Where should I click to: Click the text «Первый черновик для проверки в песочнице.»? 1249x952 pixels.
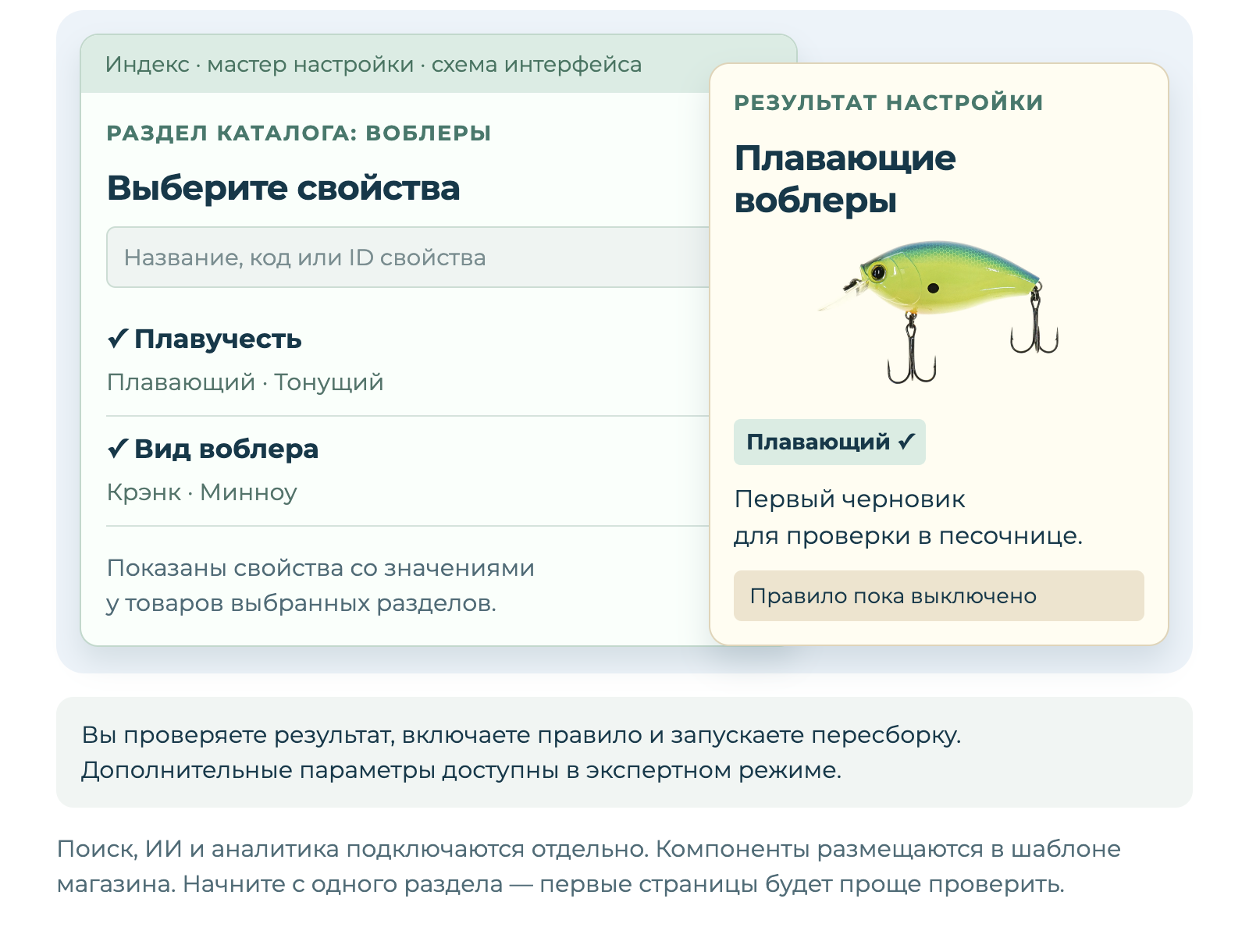909,517
